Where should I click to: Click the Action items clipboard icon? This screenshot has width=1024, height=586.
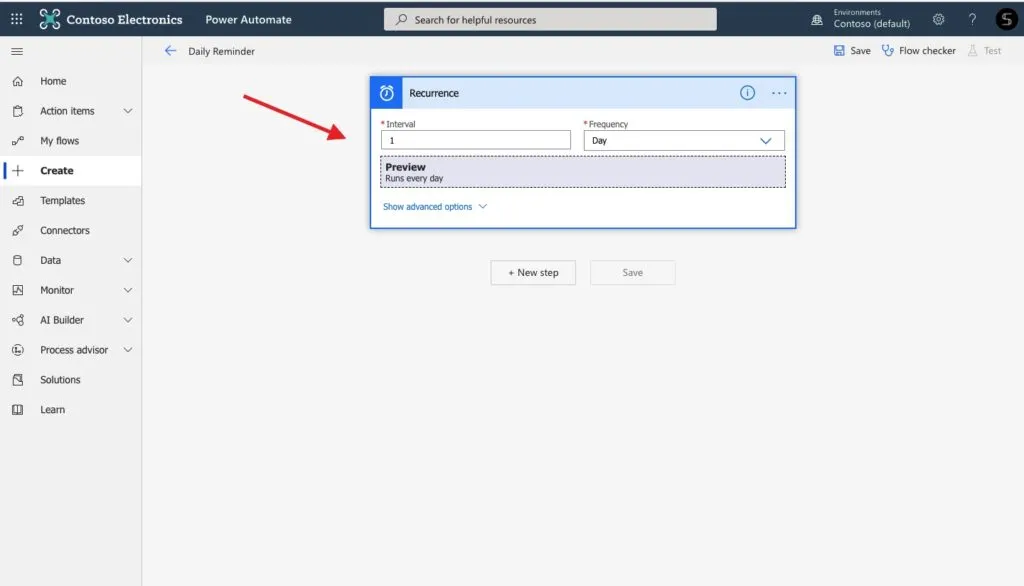18,111
